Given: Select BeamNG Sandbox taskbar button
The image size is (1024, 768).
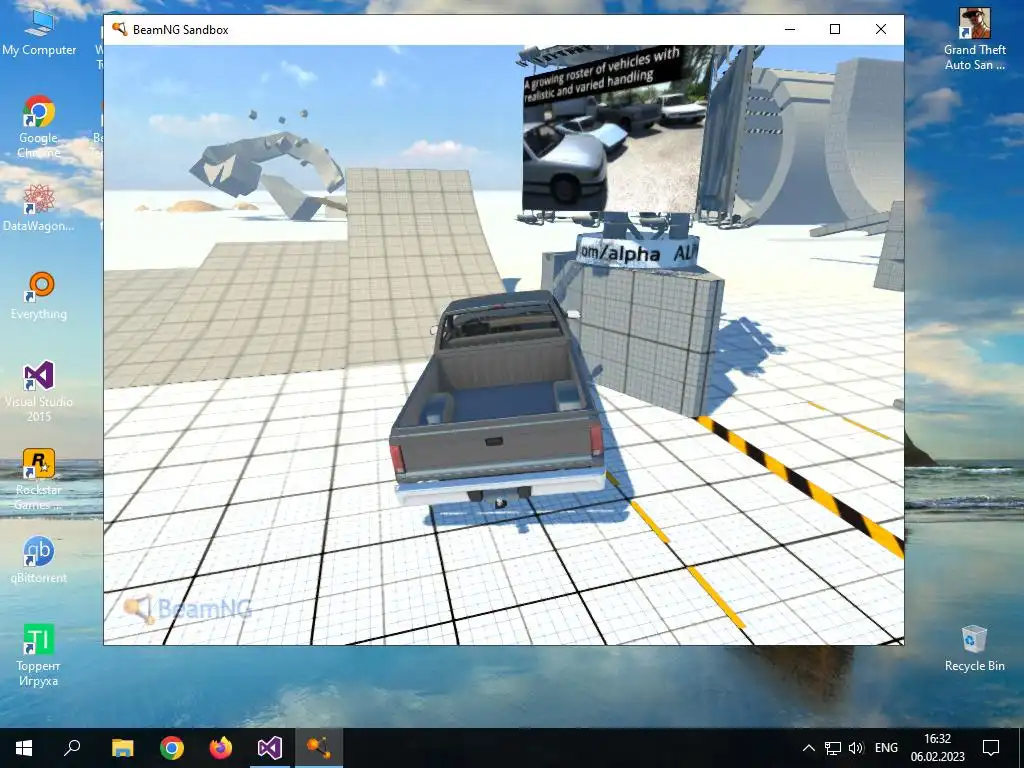Looking at the screenshot, I should [319, 748].
